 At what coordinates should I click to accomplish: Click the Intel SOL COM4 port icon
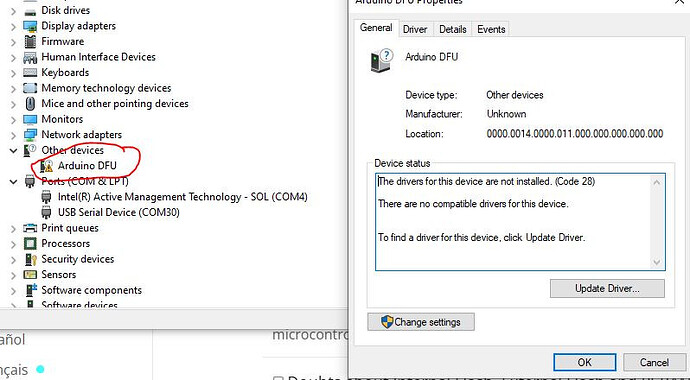pos(46,197)
